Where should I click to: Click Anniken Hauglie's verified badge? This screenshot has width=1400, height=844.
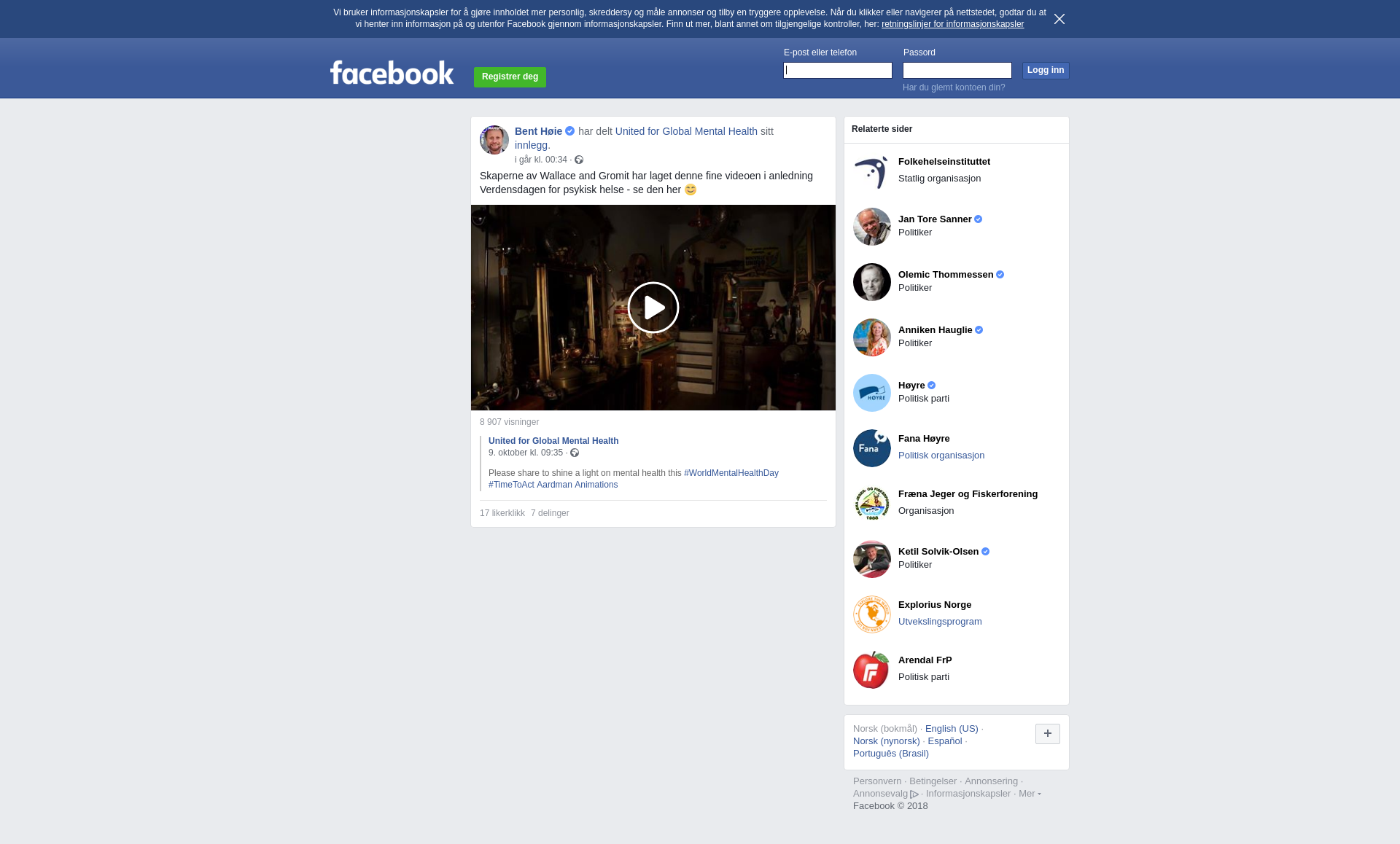pos(979,330)
